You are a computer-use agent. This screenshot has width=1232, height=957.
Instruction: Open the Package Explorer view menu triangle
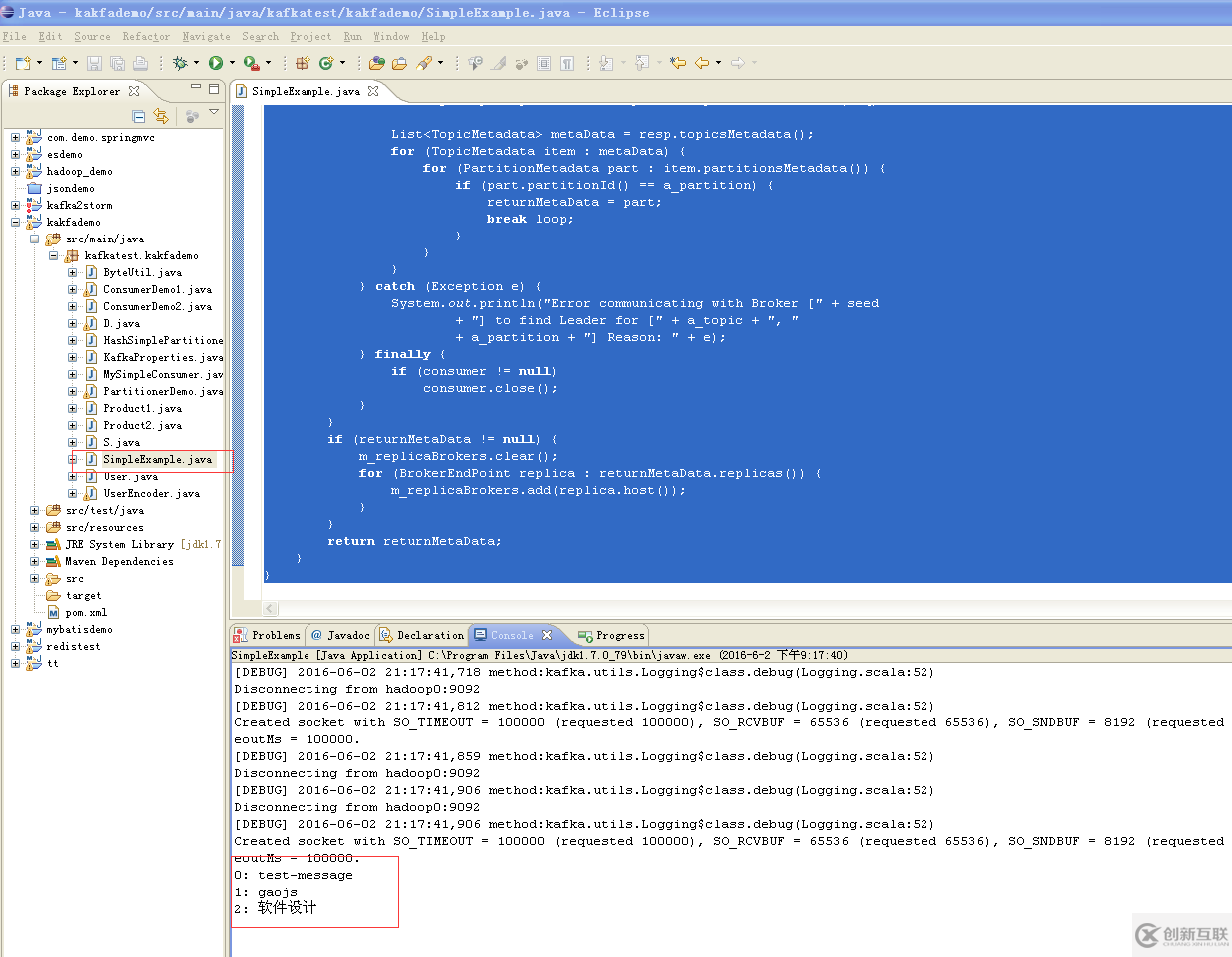[214, 113]
